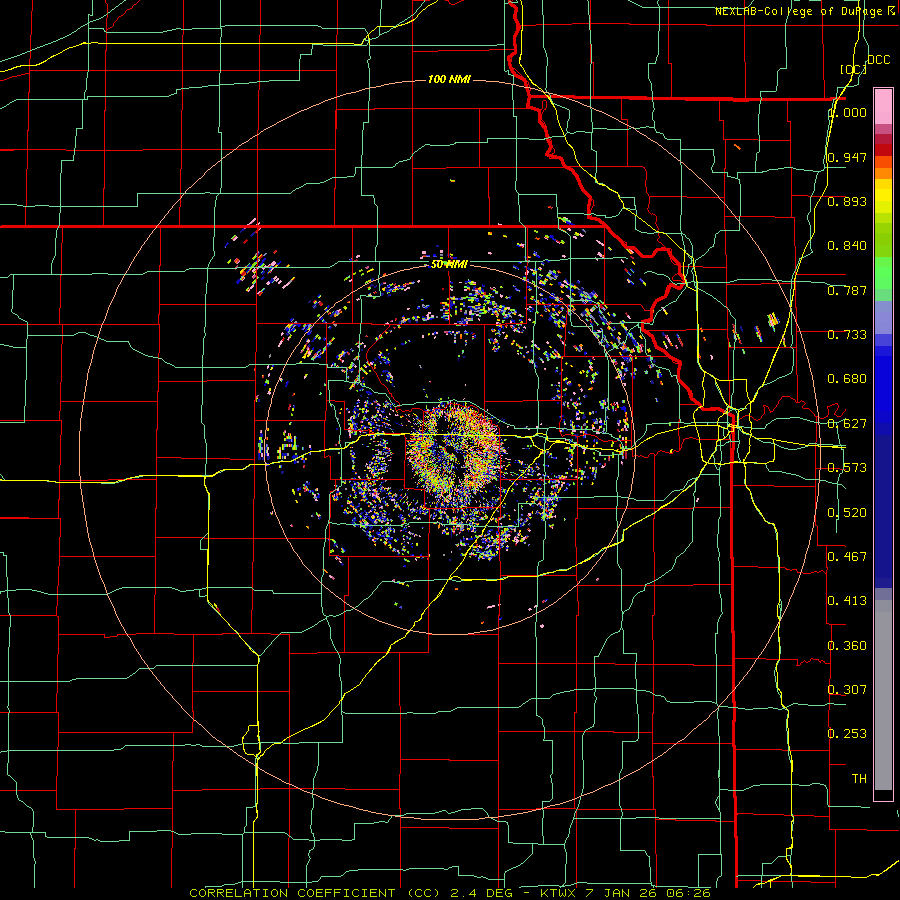Click the 0.627 legend value
The width and height of the screenshot is (900, 900).
coord(847,424)
